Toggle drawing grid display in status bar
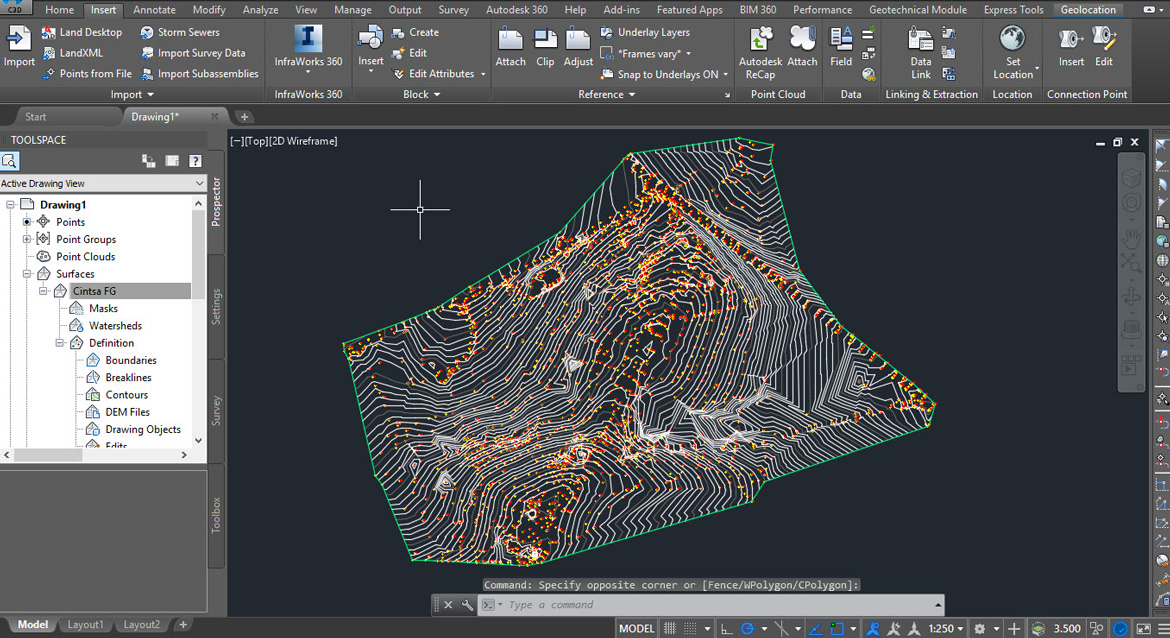The height and width of the screenshot is (638, 1170). click(x=670, y=628)
